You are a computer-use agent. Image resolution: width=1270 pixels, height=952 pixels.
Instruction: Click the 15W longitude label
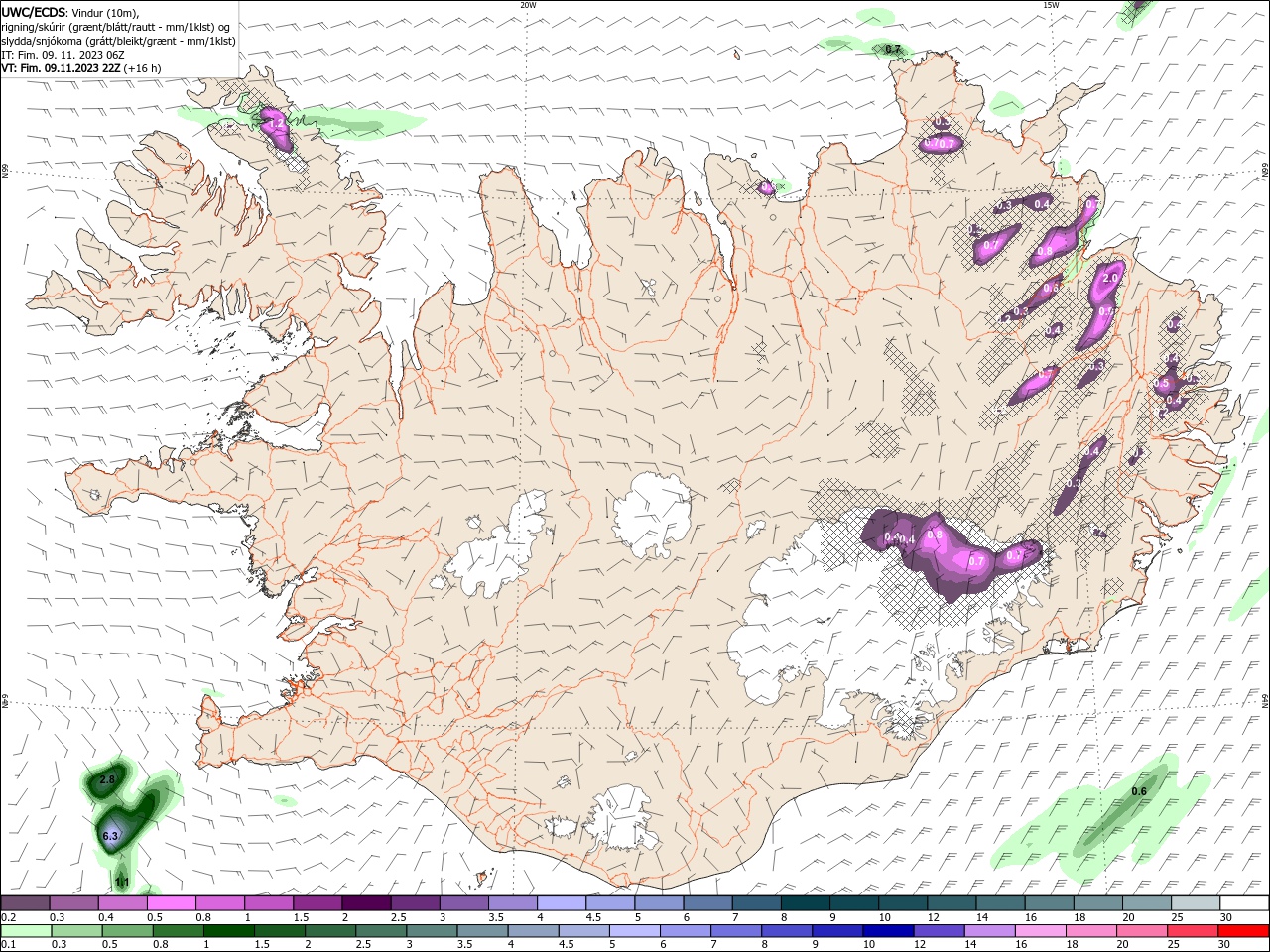tap(1051, 5)
